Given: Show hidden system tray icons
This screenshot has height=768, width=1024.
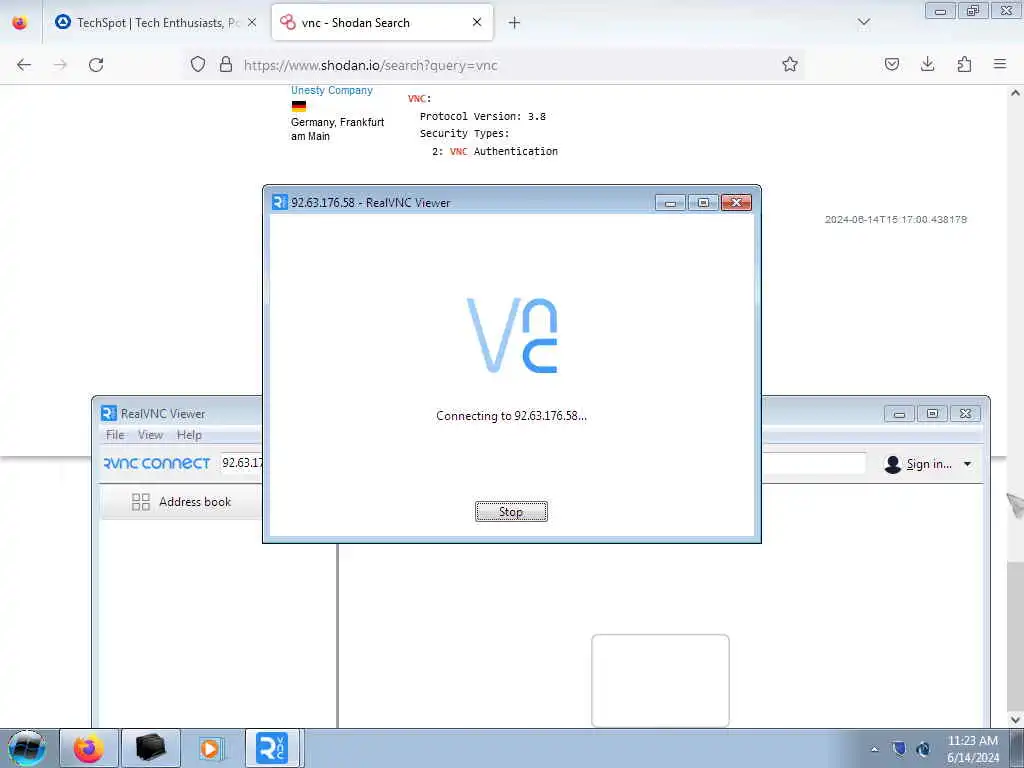Looking at the screenshot, I should point(874,749).
